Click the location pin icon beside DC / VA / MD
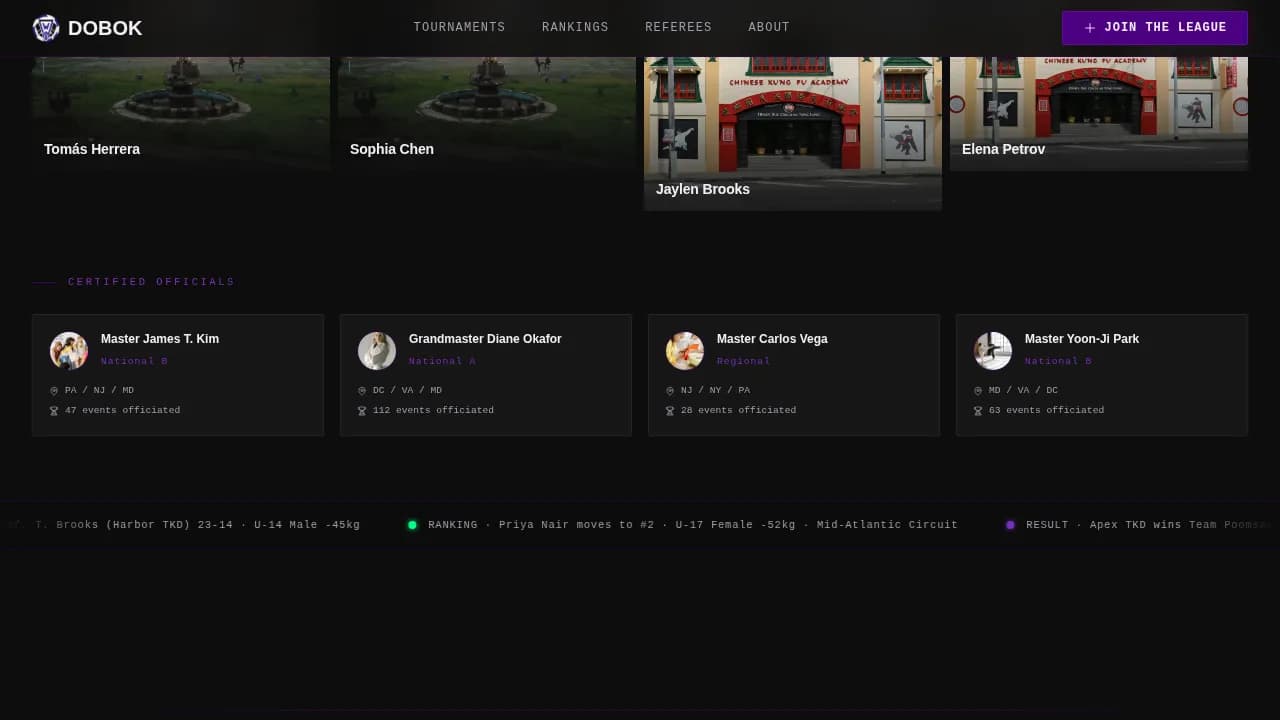This screenshot has height=720, width=1280. click(x=362, y=391)
